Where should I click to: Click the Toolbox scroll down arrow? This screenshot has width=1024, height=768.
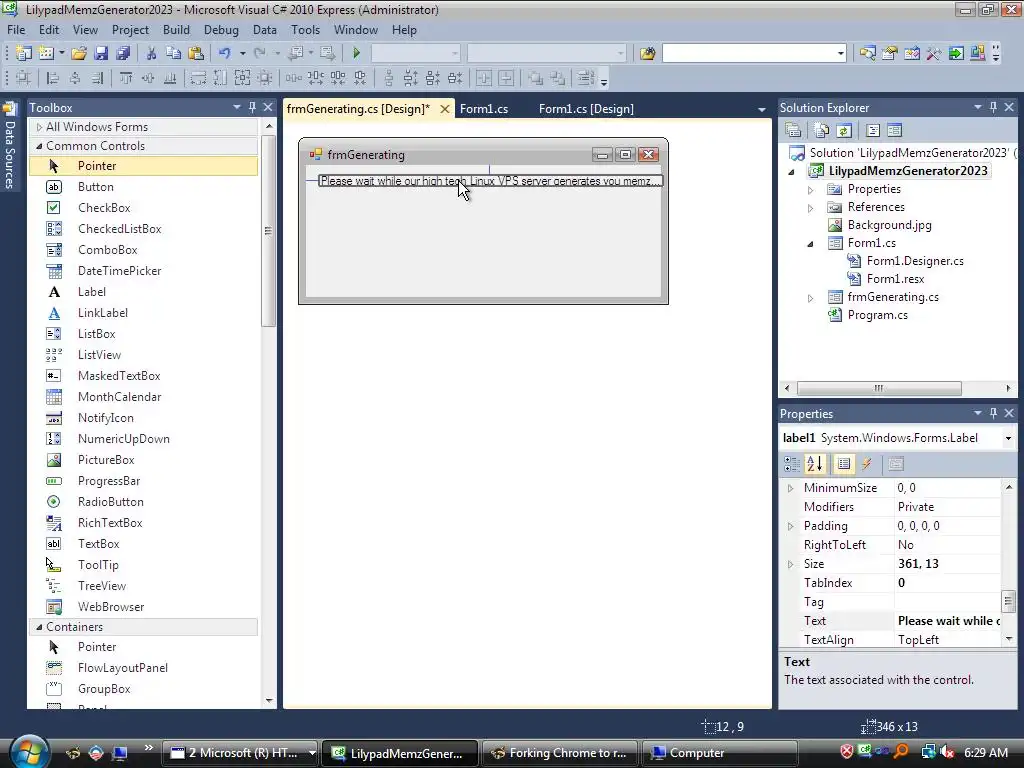[268, 701]
